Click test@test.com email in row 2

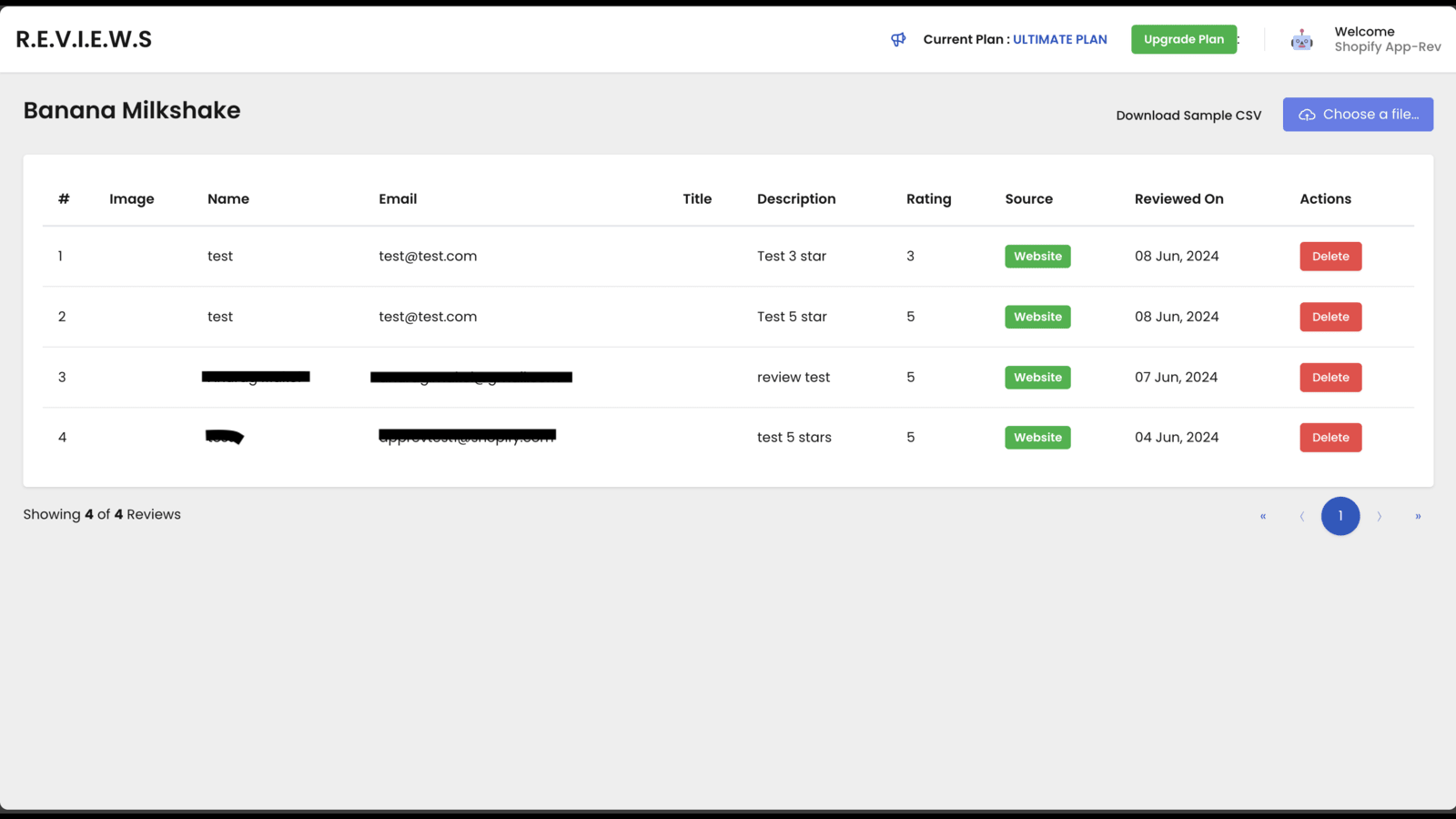point(428,317)
